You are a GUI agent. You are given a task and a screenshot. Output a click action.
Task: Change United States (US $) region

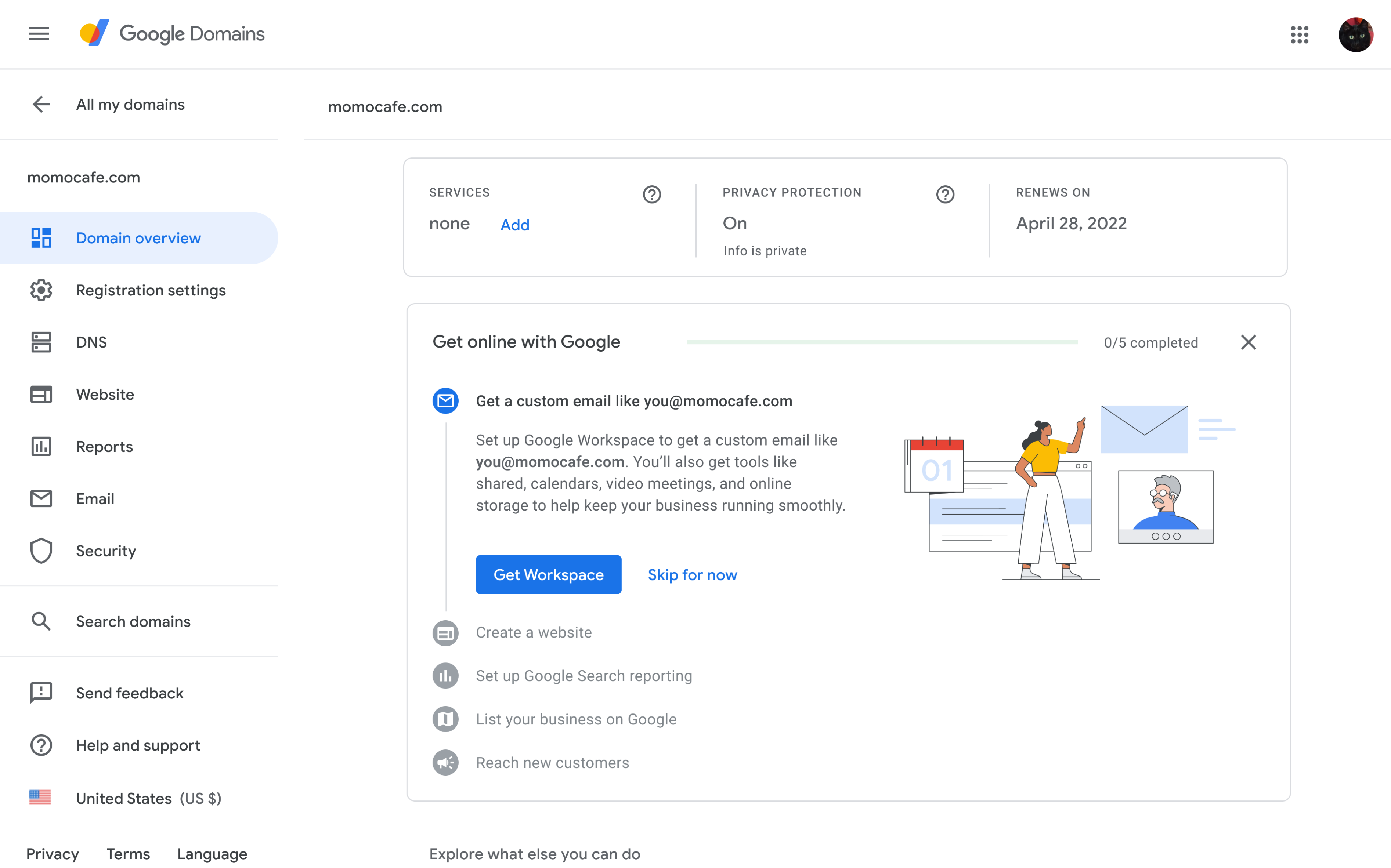[x=149, y=799]
